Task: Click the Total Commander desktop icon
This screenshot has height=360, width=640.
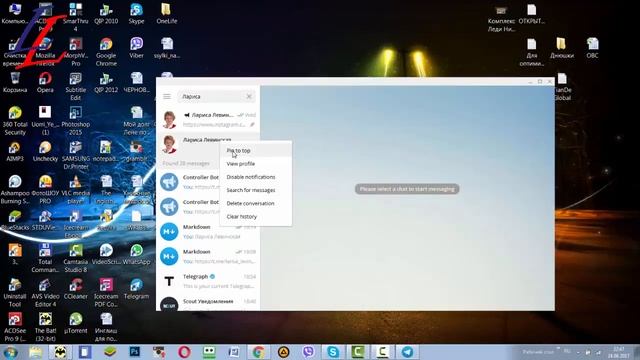Action: click(45, 259)
